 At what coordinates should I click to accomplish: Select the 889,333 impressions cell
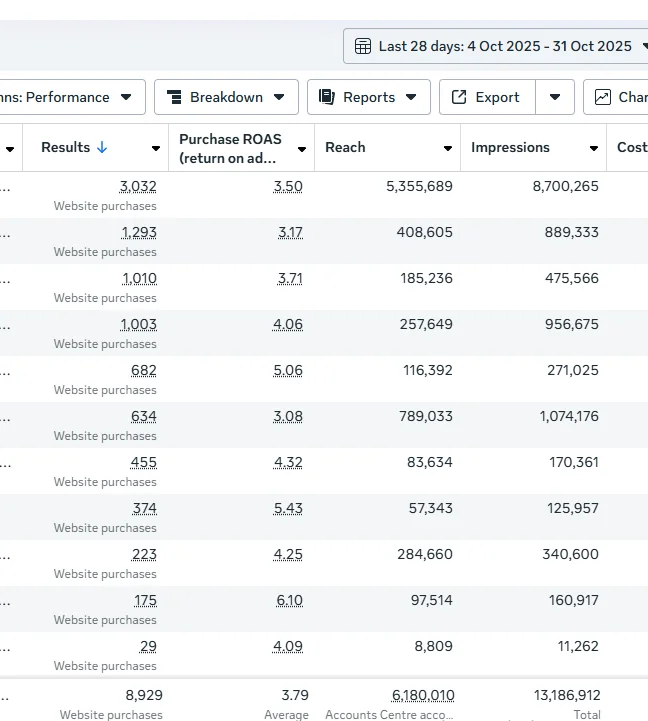click(x=572, y=232)
